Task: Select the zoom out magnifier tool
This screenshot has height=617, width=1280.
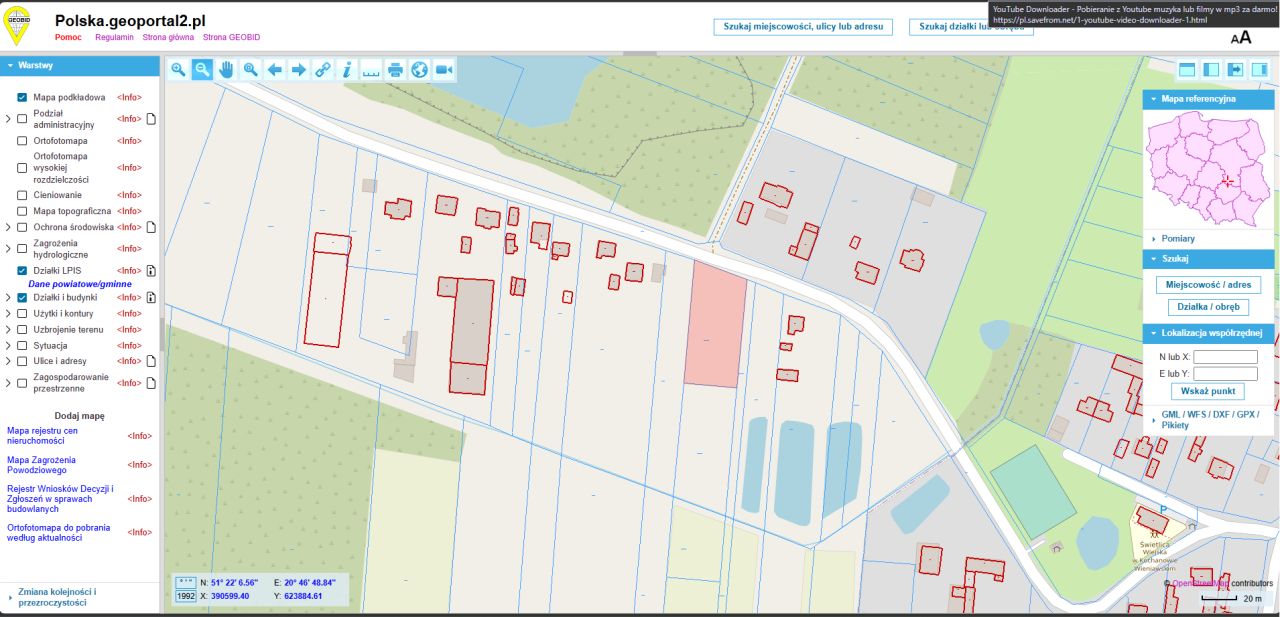Action: click(x=202, y=69)
